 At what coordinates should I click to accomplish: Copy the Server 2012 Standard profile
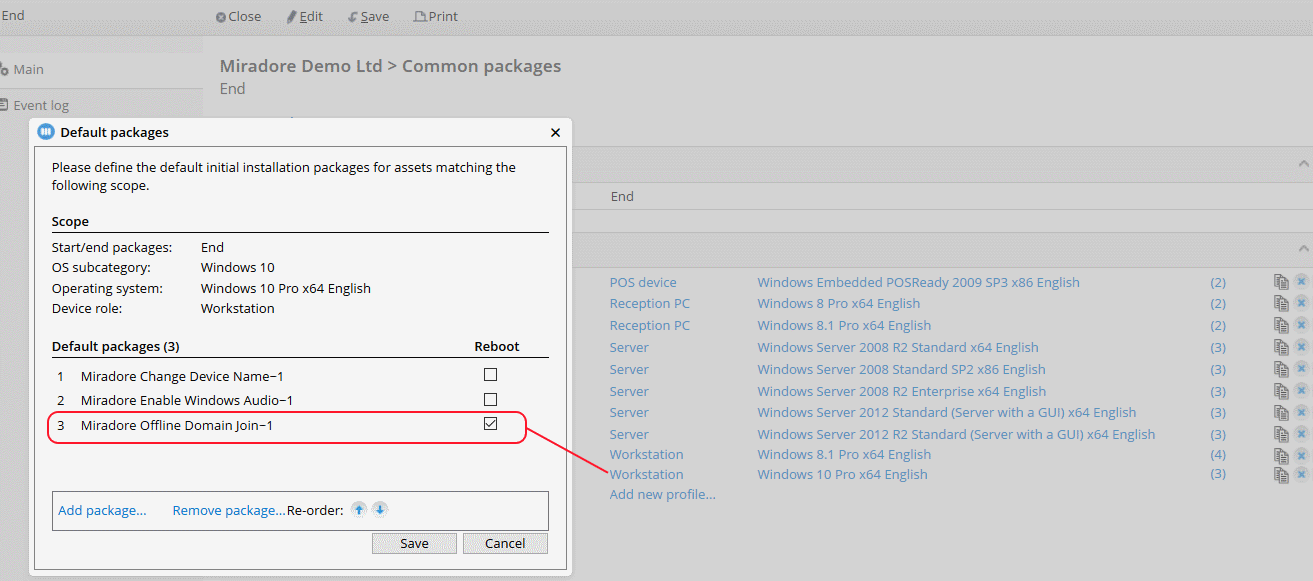pos(1281,412)
